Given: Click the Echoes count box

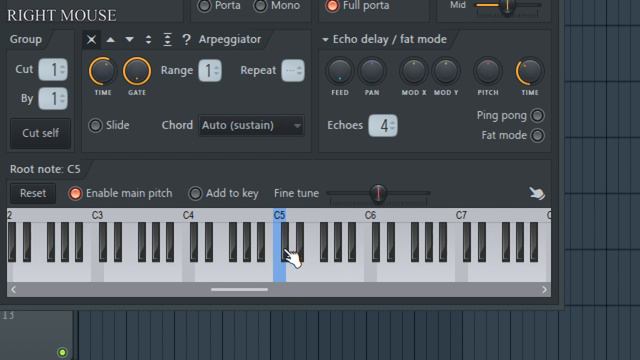Looking at the screenshot, I should pyautogui.click(x=383, y=126).
